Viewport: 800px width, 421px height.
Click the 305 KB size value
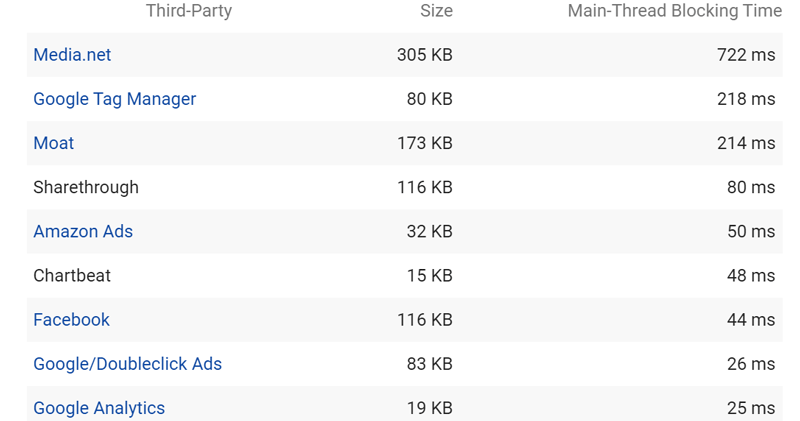[x=425, y=55]
